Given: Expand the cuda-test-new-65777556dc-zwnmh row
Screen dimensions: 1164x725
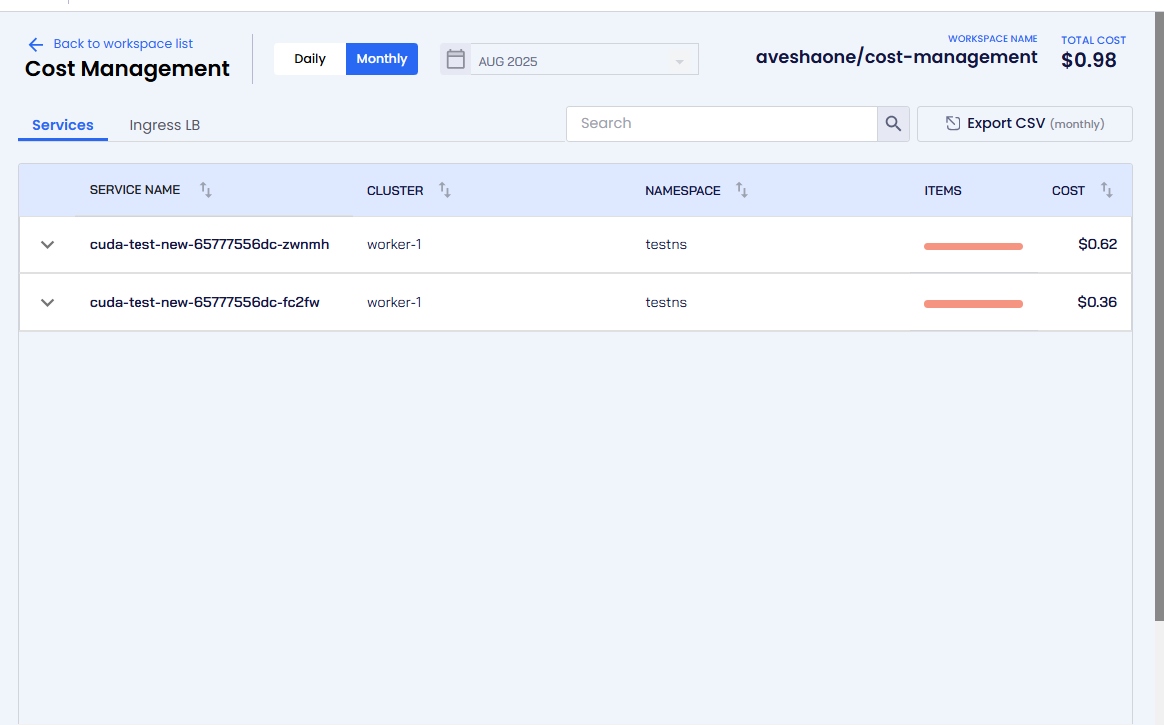Looking at the screenshot, I should coord(47,245).
